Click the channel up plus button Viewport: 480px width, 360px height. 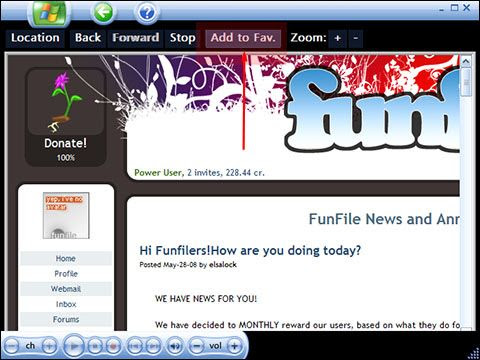click(49, 346)
